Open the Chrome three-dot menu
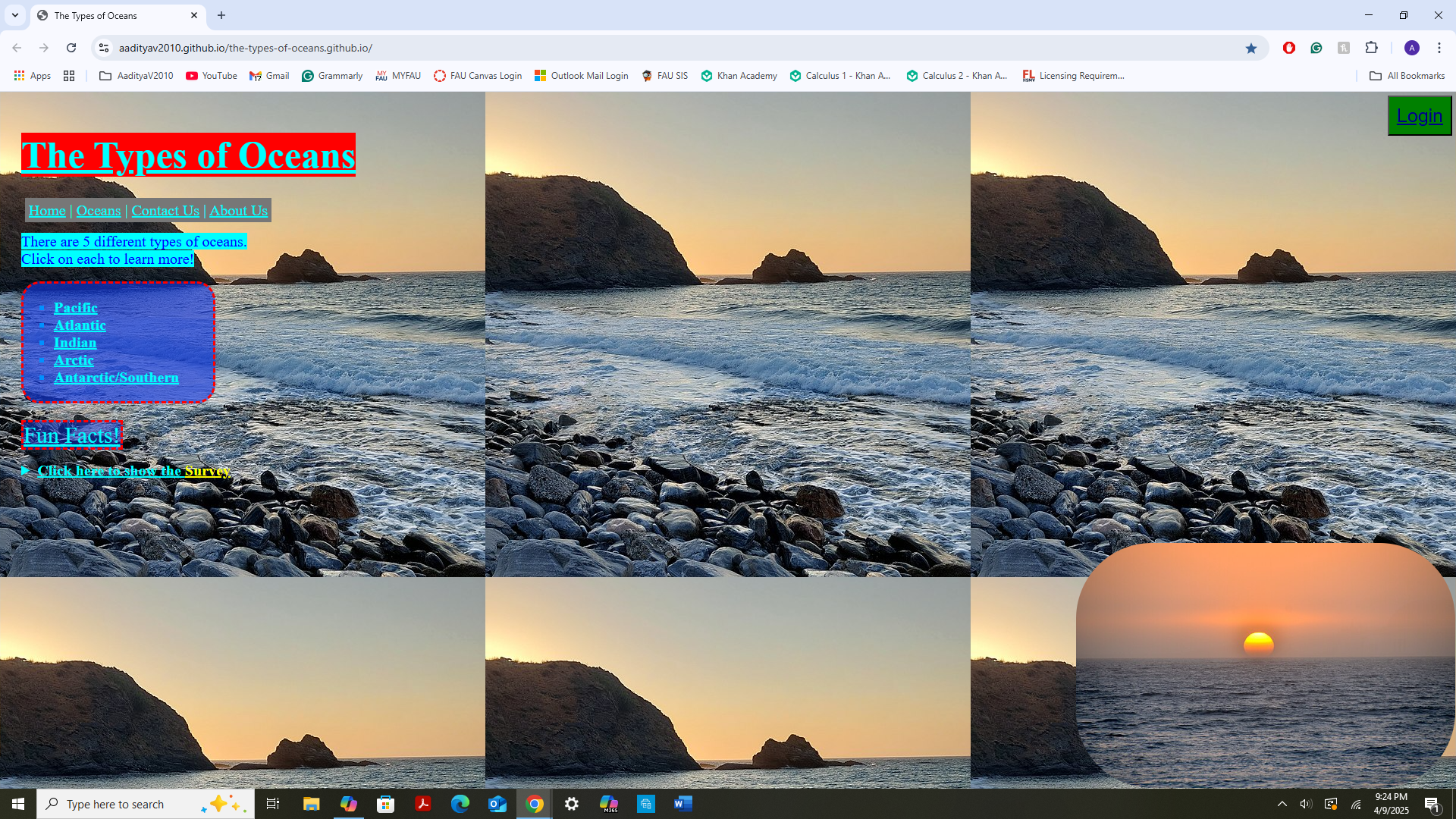This screenshot has height=819, width=1456. [x=1439, y=48]
